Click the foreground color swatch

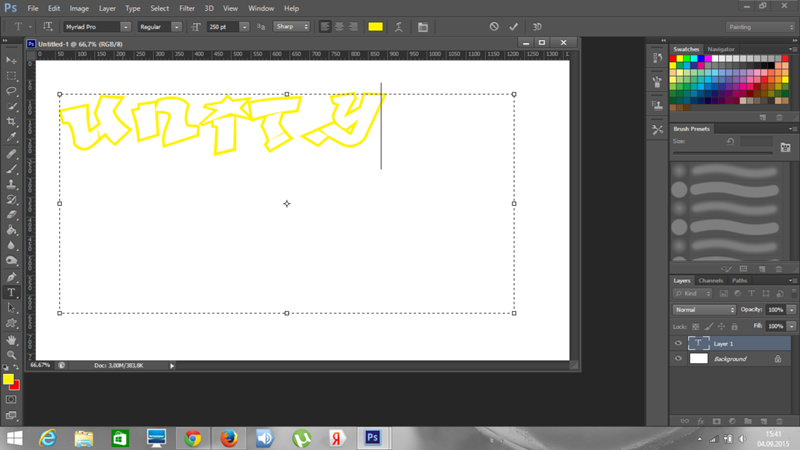coord(8,379)
